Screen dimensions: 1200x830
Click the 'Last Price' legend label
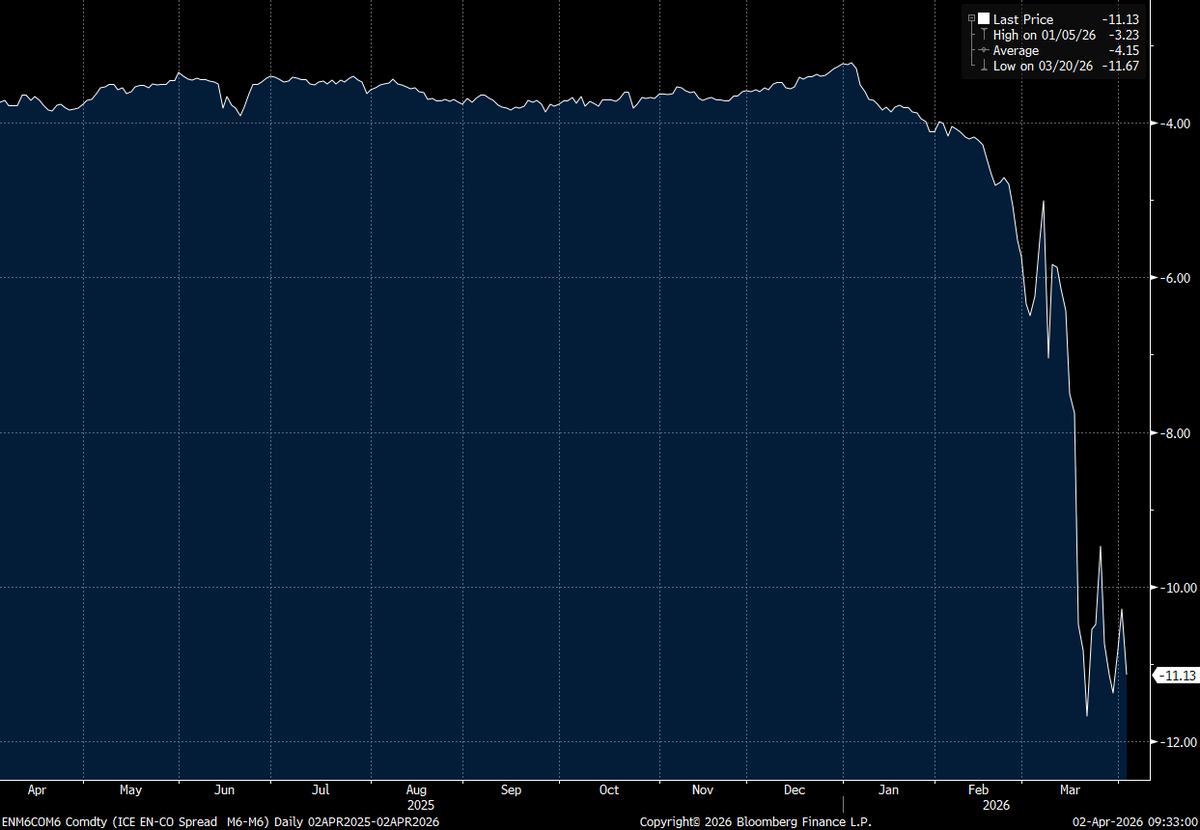(1023, 19)
